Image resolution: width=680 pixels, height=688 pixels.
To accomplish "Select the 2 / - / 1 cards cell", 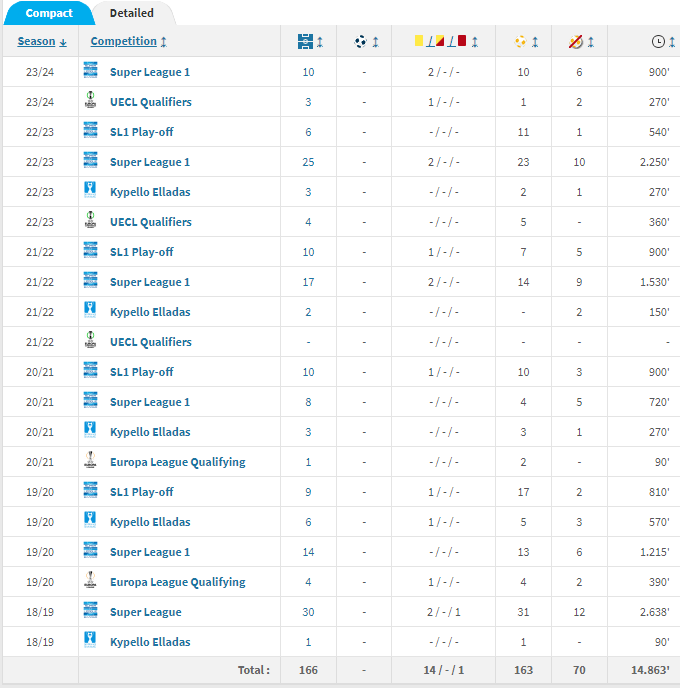I will point(444,612).
